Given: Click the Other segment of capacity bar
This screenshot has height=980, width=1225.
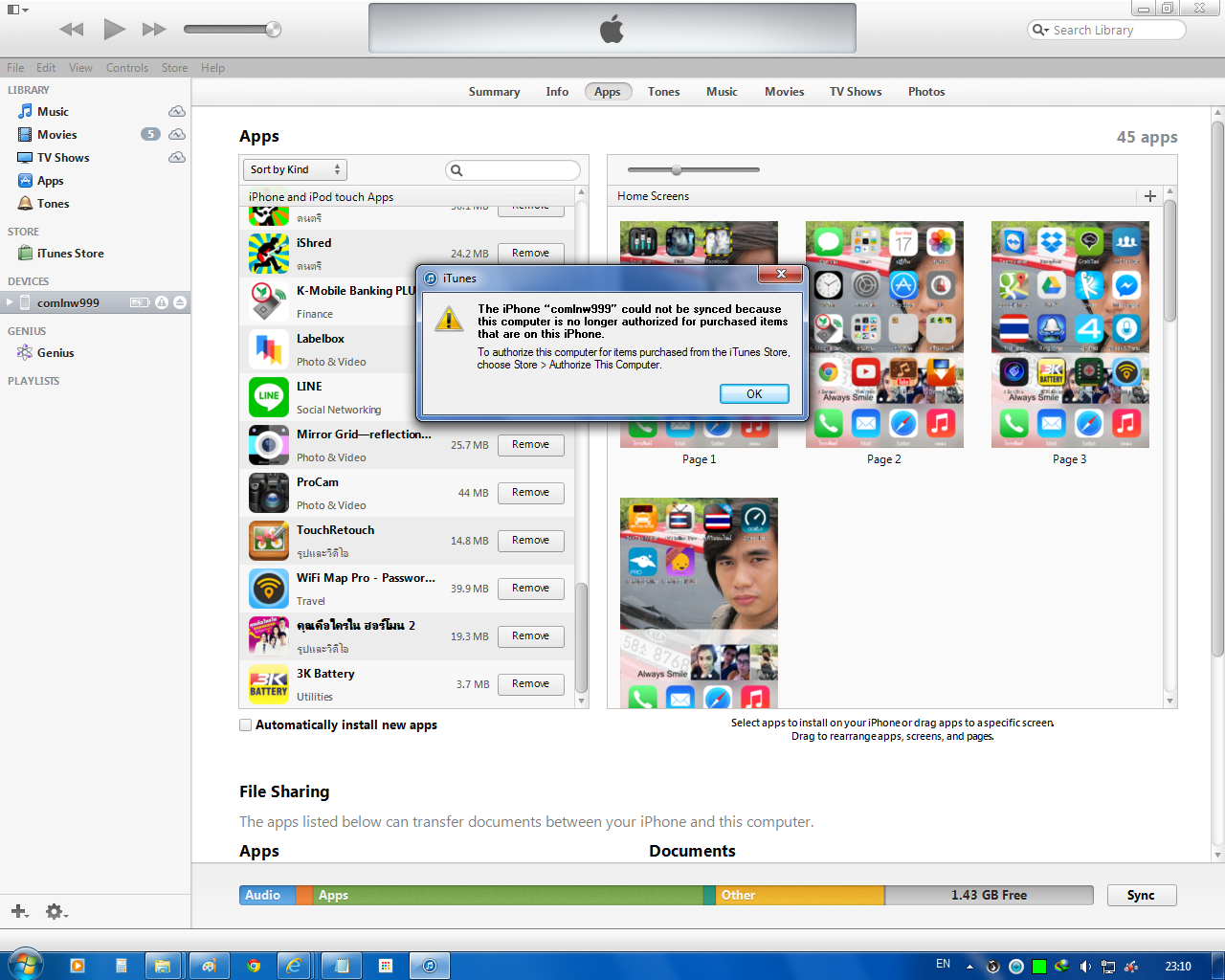Looking at the screenshot, I should tap(800, 895).
